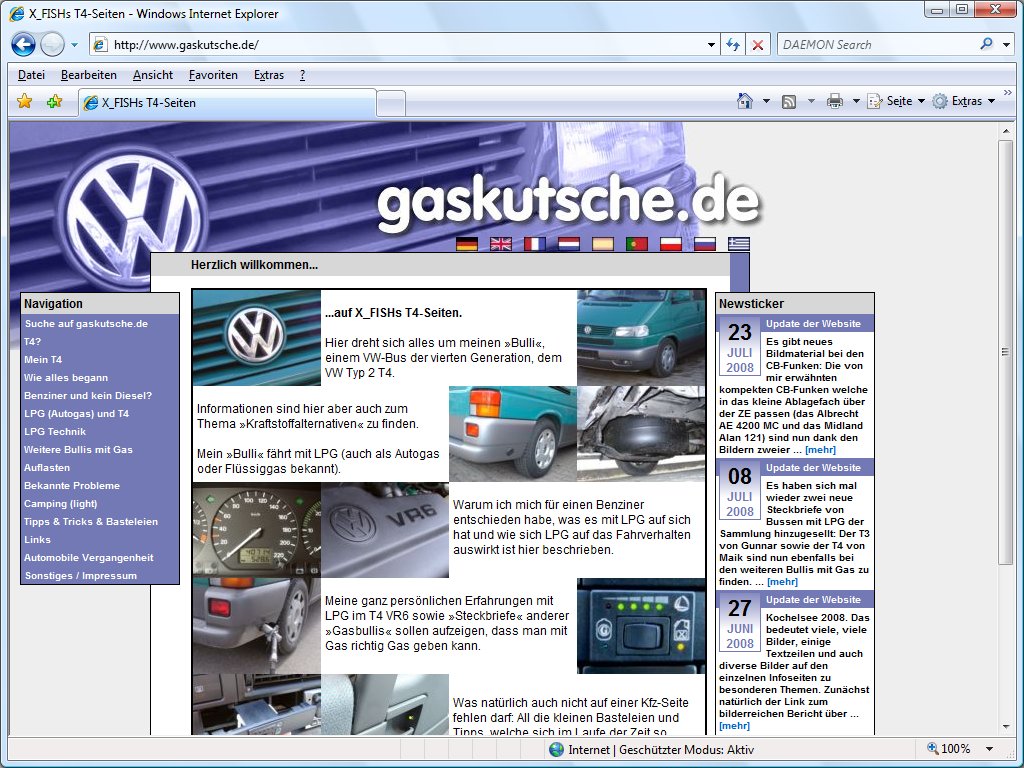Expand the Print options dropdown arrow

click(856, 101)
